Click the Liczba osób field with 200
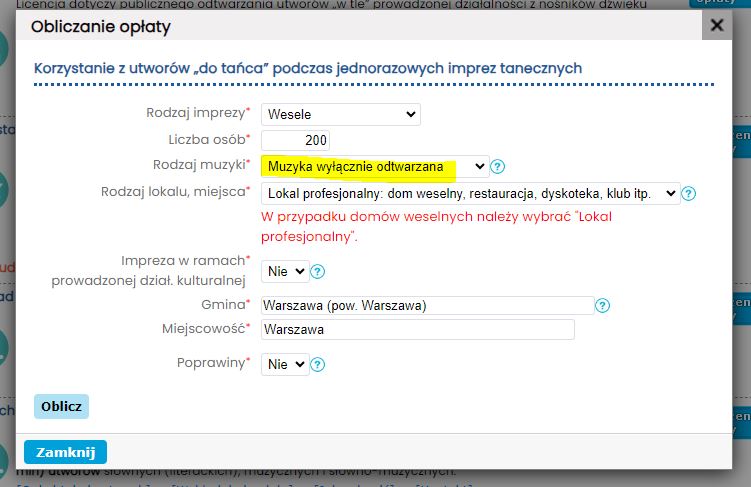 coord(295,140)
